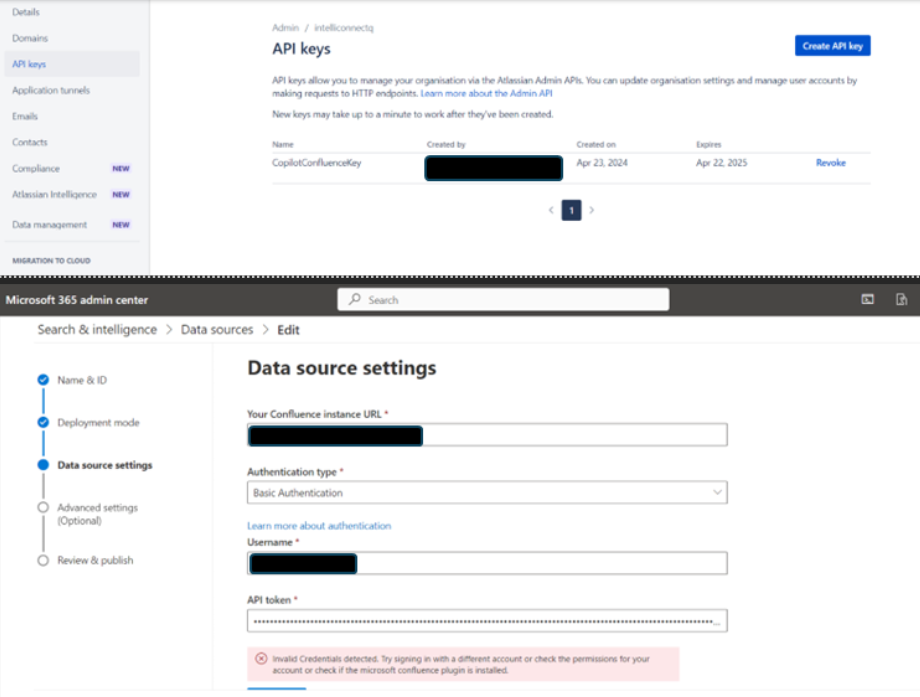Click the video window icon in the top bar

tap(869, 298)
